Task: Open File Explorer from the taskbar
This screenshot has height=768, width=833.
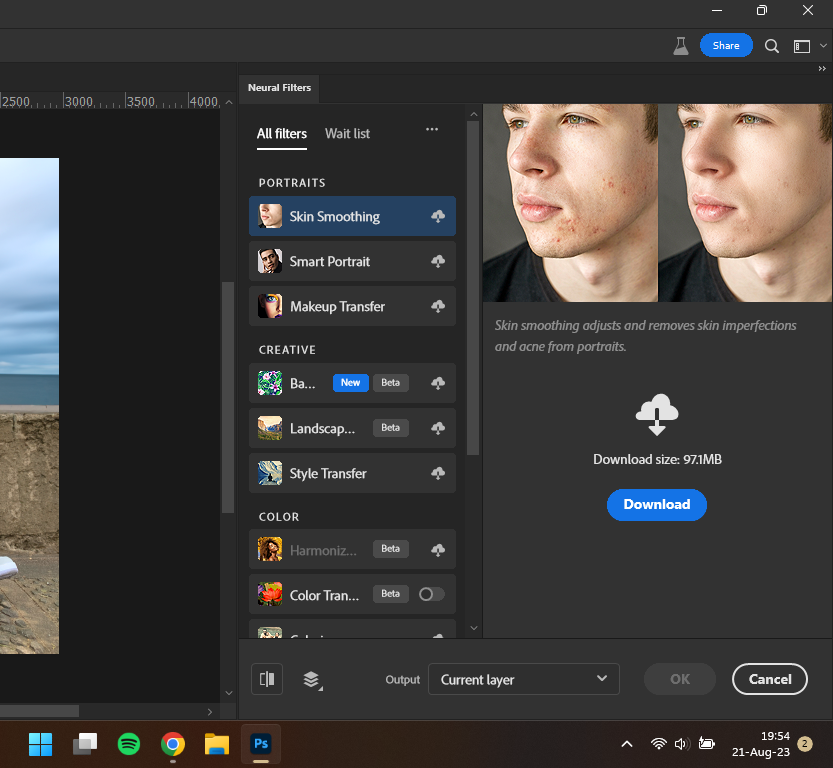Action: click(x=217, y=744)
